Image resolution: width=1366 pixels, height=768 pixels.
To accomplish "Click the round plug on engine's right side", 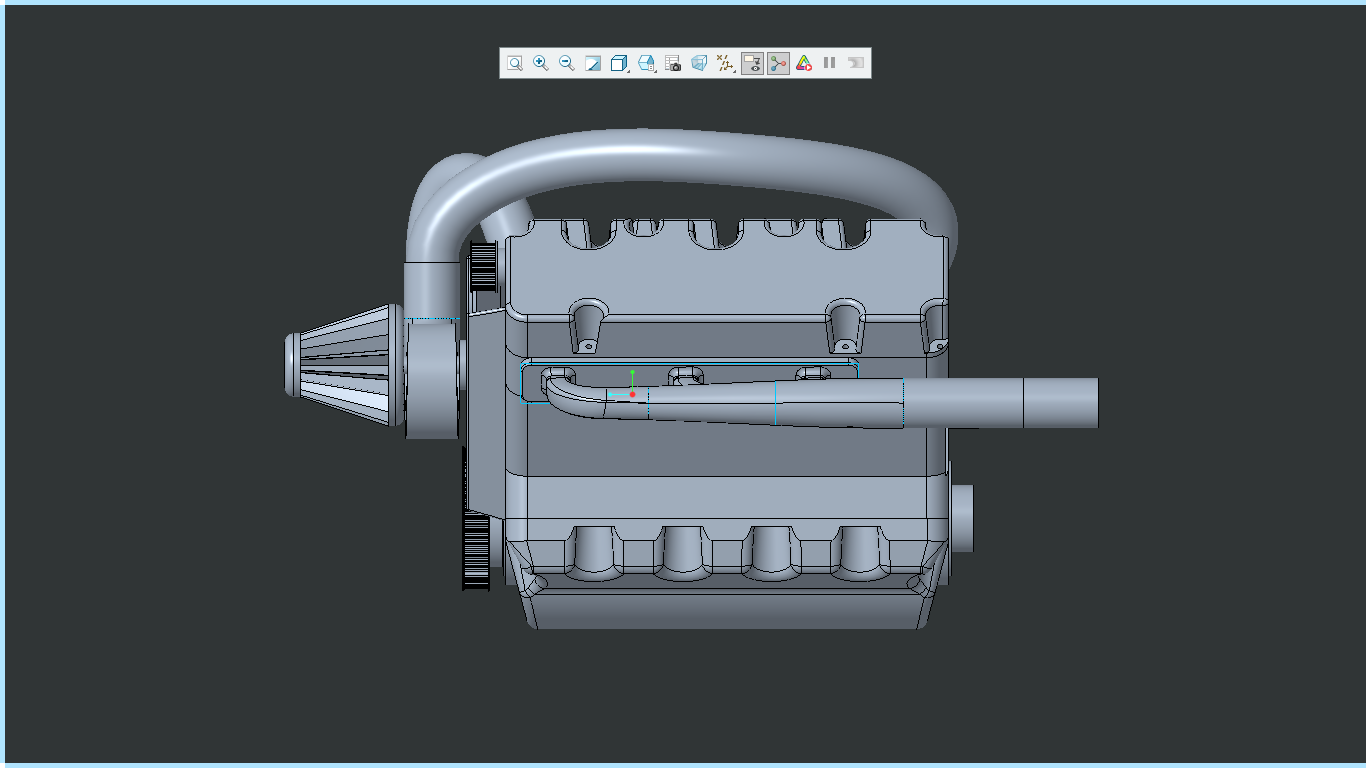I will coord(962,517).
